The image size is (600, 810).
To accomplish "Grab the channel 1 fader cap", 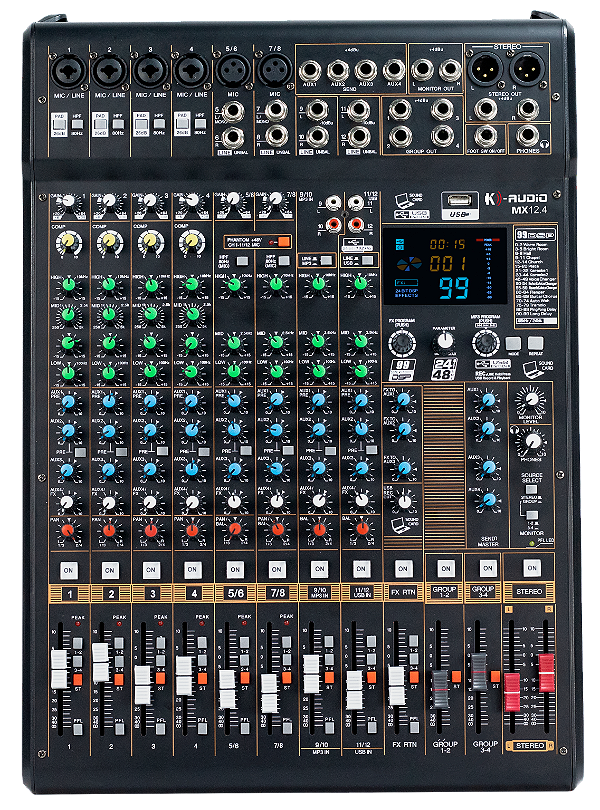I will point(59,669).
